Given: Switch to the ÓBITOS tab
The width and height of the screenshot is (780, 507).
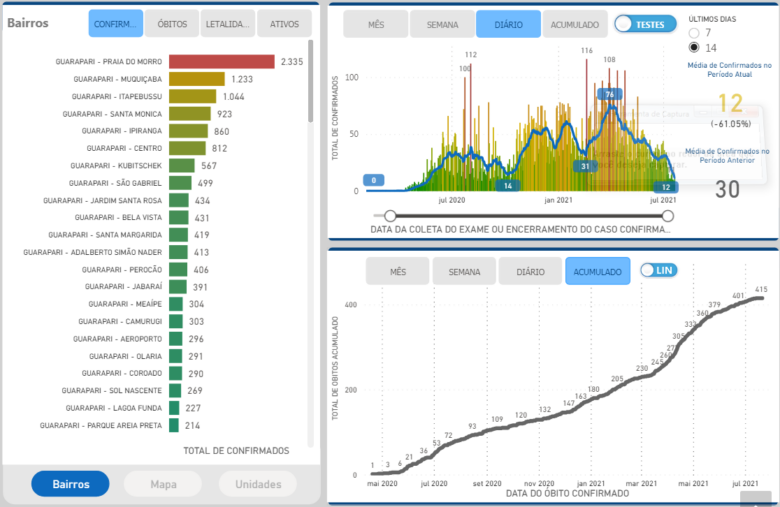Looking at the screenshot, I should [172, 24].
